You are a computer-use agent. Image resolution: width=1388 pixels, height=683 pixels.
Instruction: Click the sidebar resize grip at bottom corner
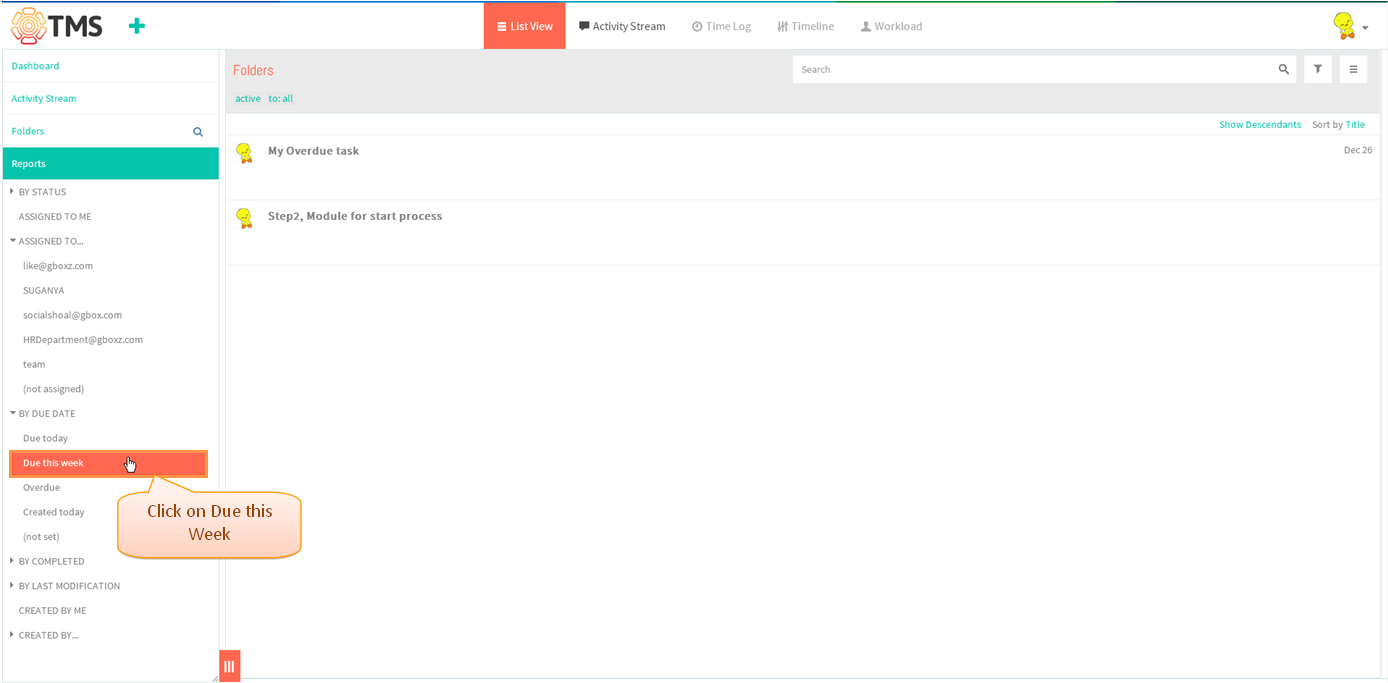point(215,678)
